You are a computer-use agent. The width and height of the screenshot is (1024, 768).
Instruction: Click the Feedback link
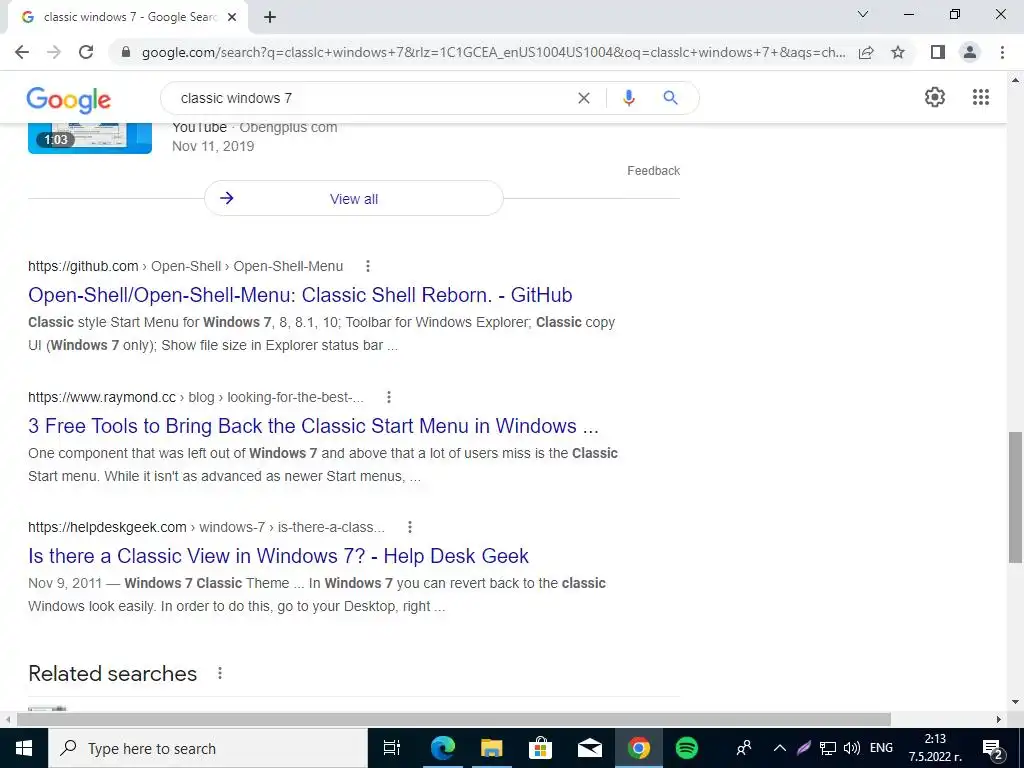point(653,171)
